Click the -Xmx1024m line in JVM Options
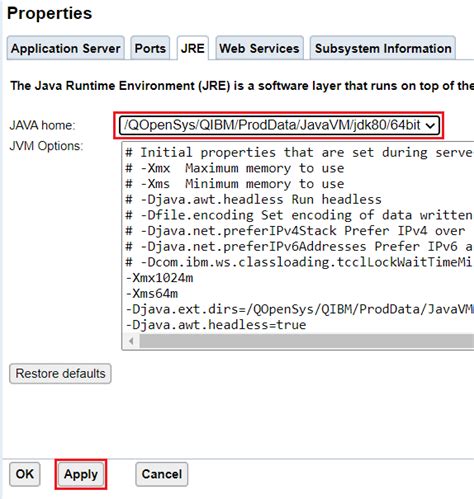 tap(159, 278)
